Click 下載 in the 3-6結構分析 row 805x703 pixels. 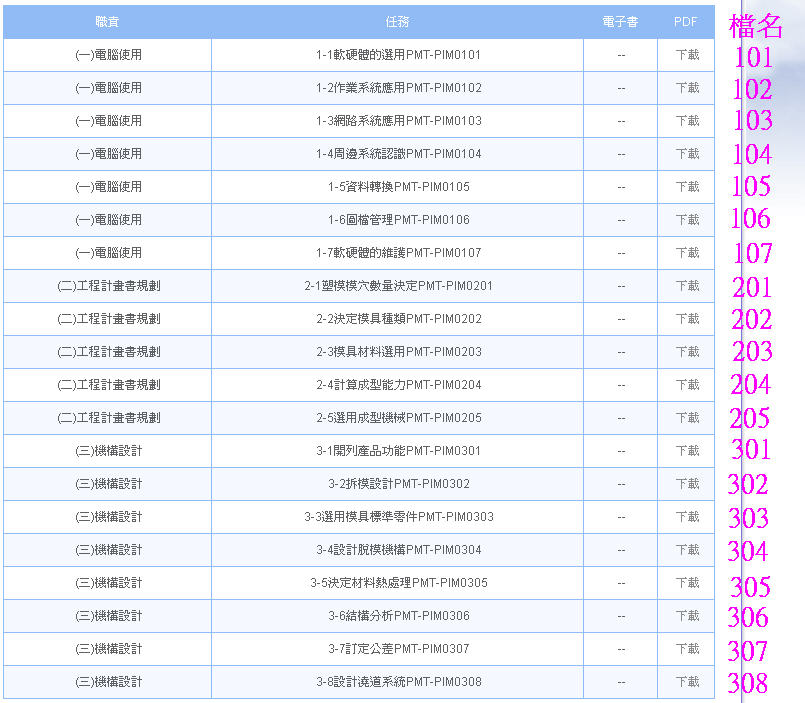click(687, 616)
